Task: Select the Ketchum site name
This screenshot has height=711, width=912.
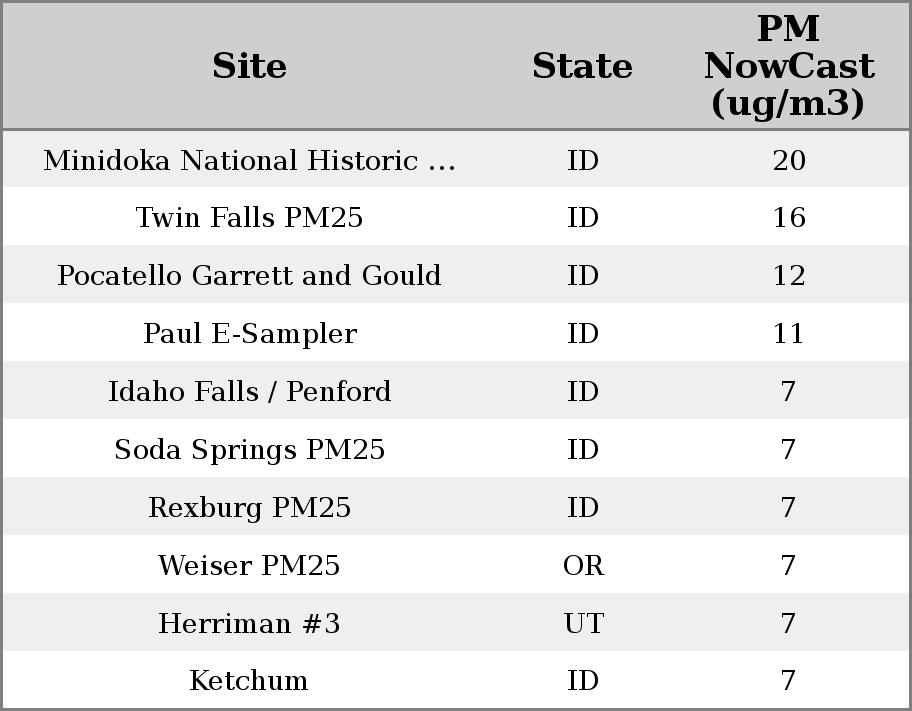Action: click(x=249, y=681)
